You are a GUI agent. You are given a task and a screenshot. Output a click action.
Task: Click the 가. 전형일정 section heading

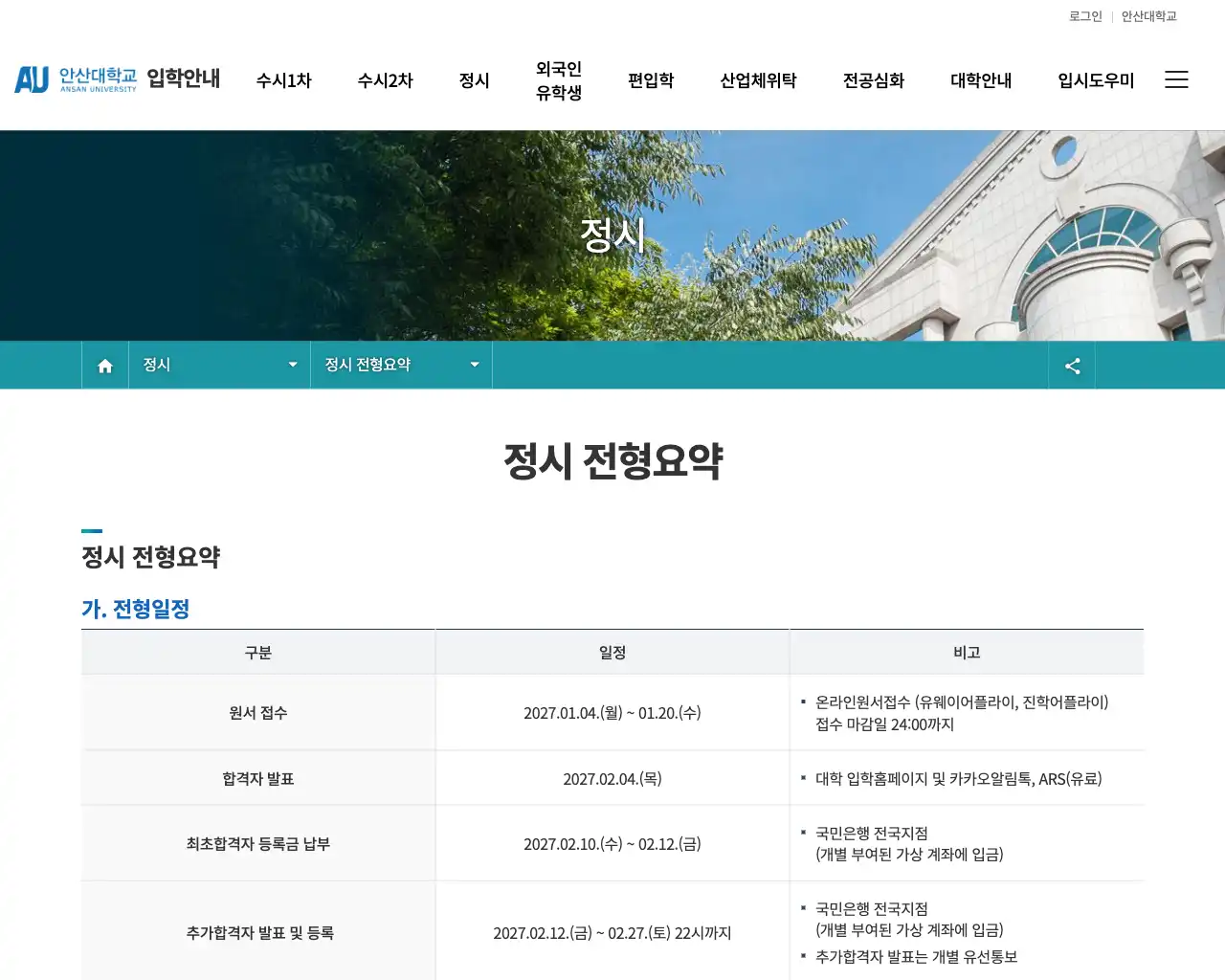coord(136,609)
